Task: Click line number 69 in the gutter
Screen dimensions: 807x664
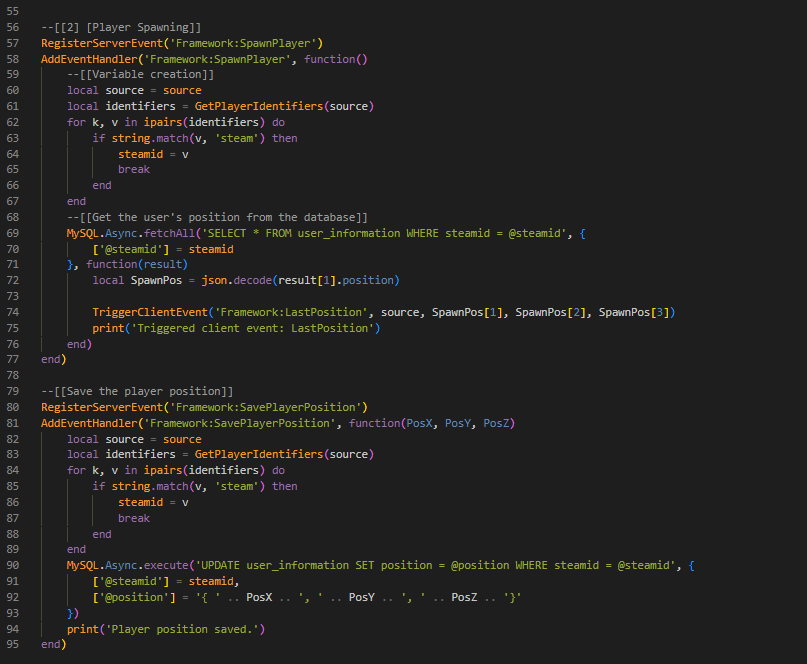Action: [x=14, y=232]
